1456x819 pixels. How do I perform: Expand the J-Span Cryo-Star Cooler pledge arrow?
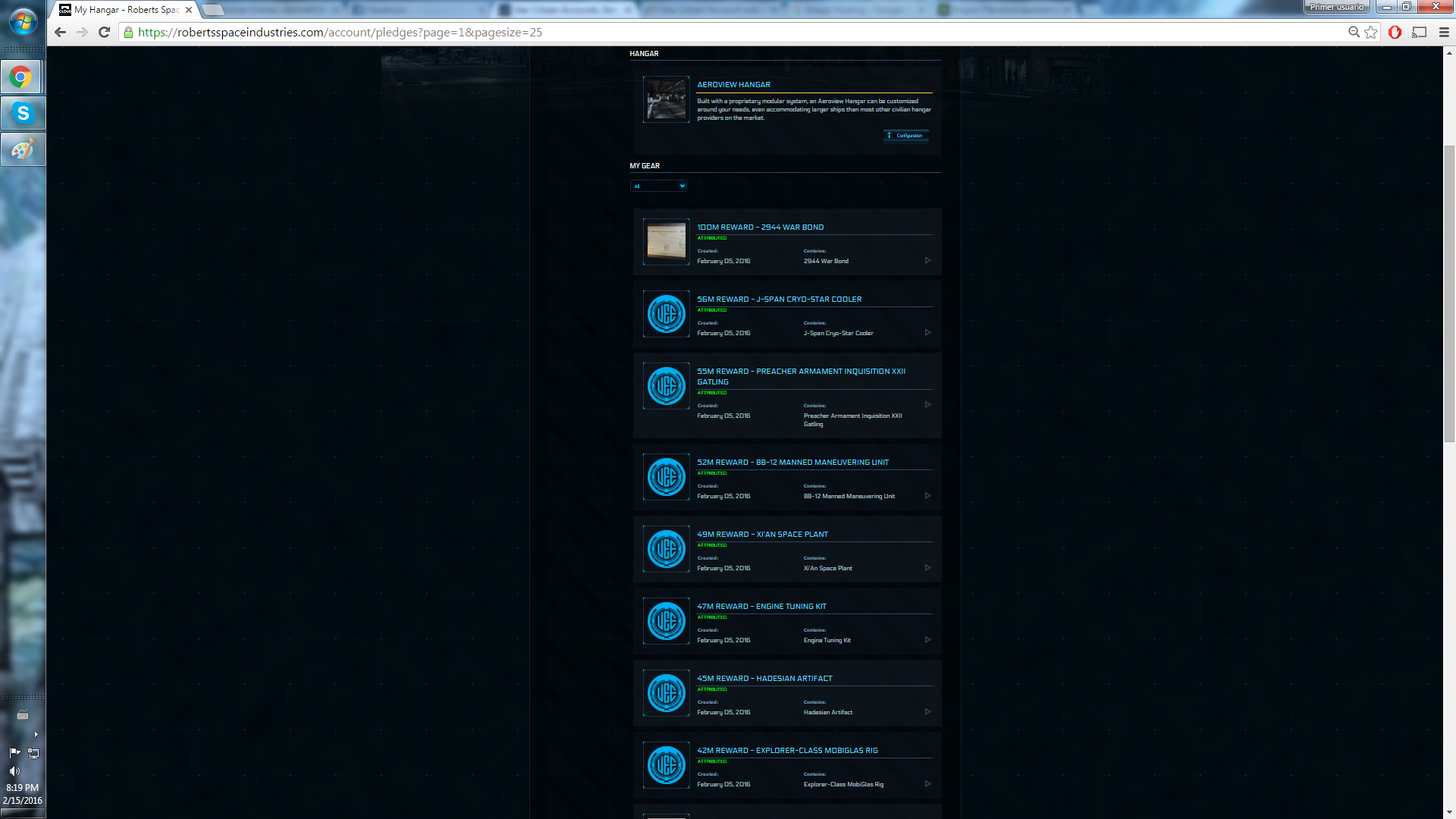pos(927,333)
